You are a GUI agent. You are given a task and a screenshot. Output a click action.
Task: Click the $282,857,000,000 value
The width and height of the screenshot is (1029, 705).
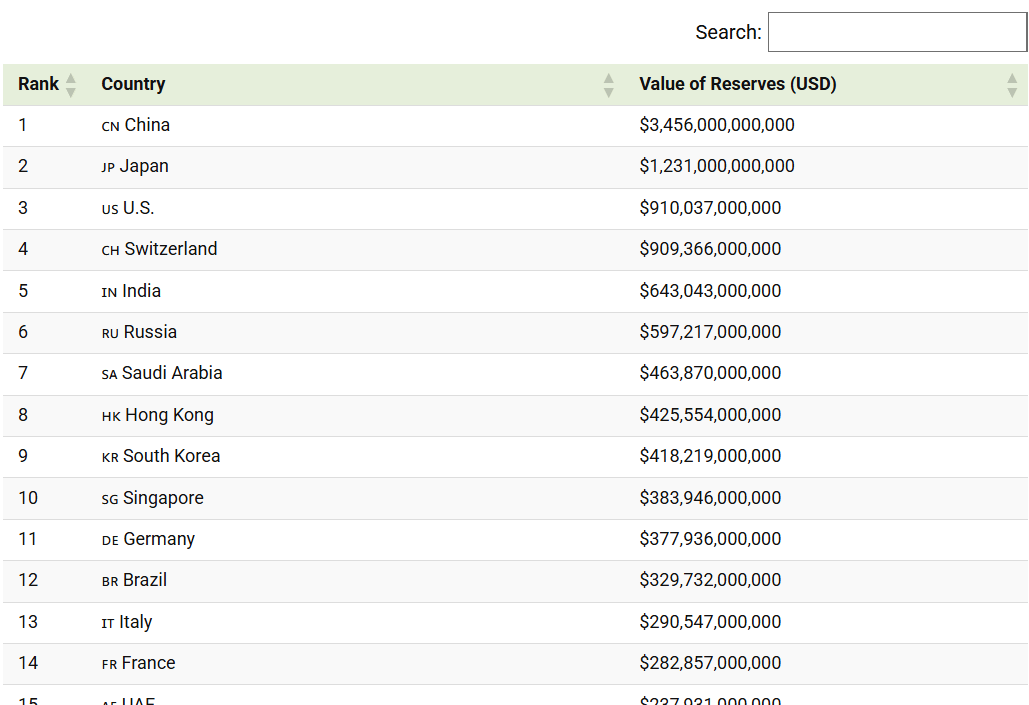(x=710, y=663)
